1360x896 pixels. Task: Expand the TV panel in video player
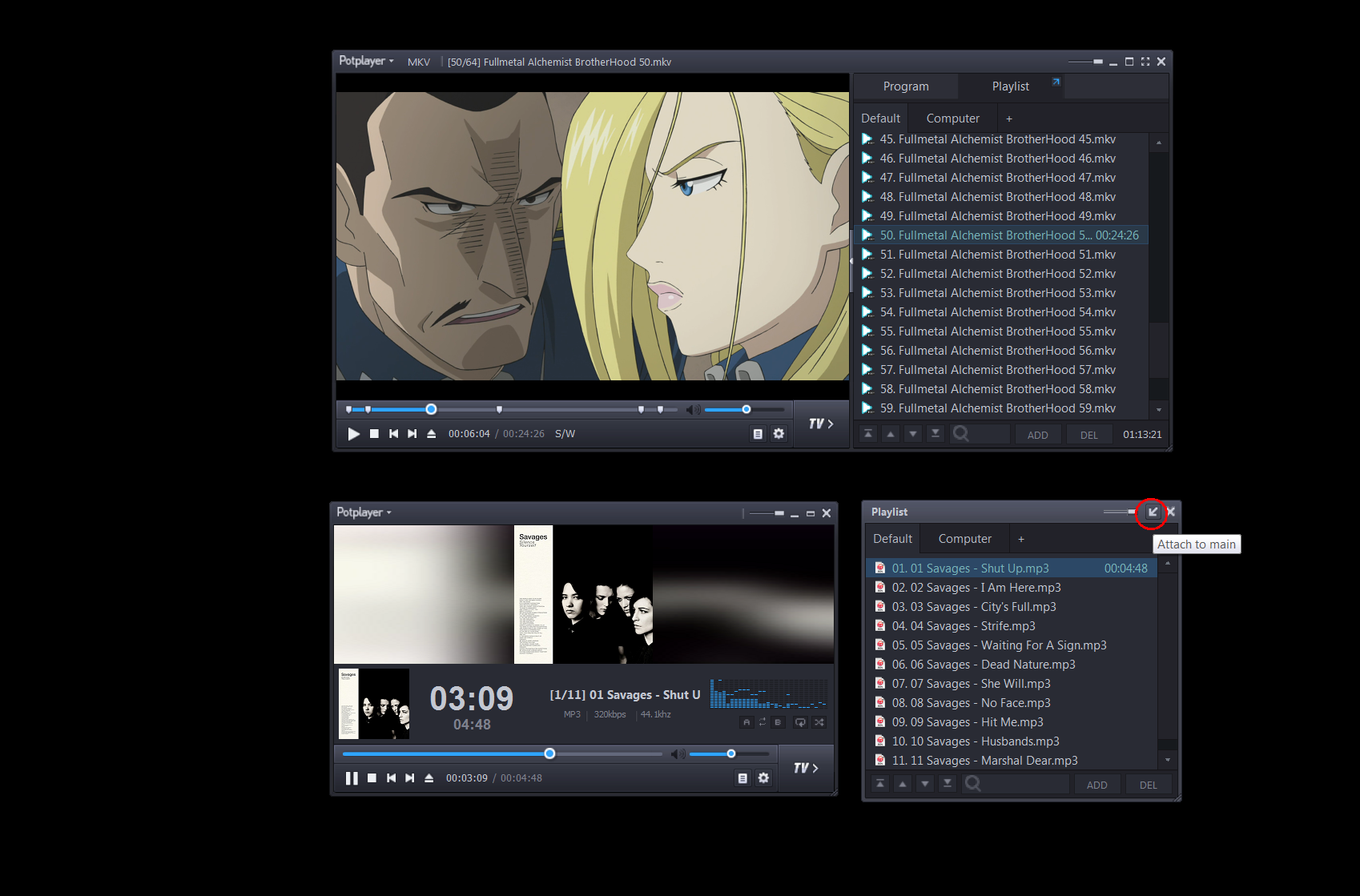(x=821, y=424)
